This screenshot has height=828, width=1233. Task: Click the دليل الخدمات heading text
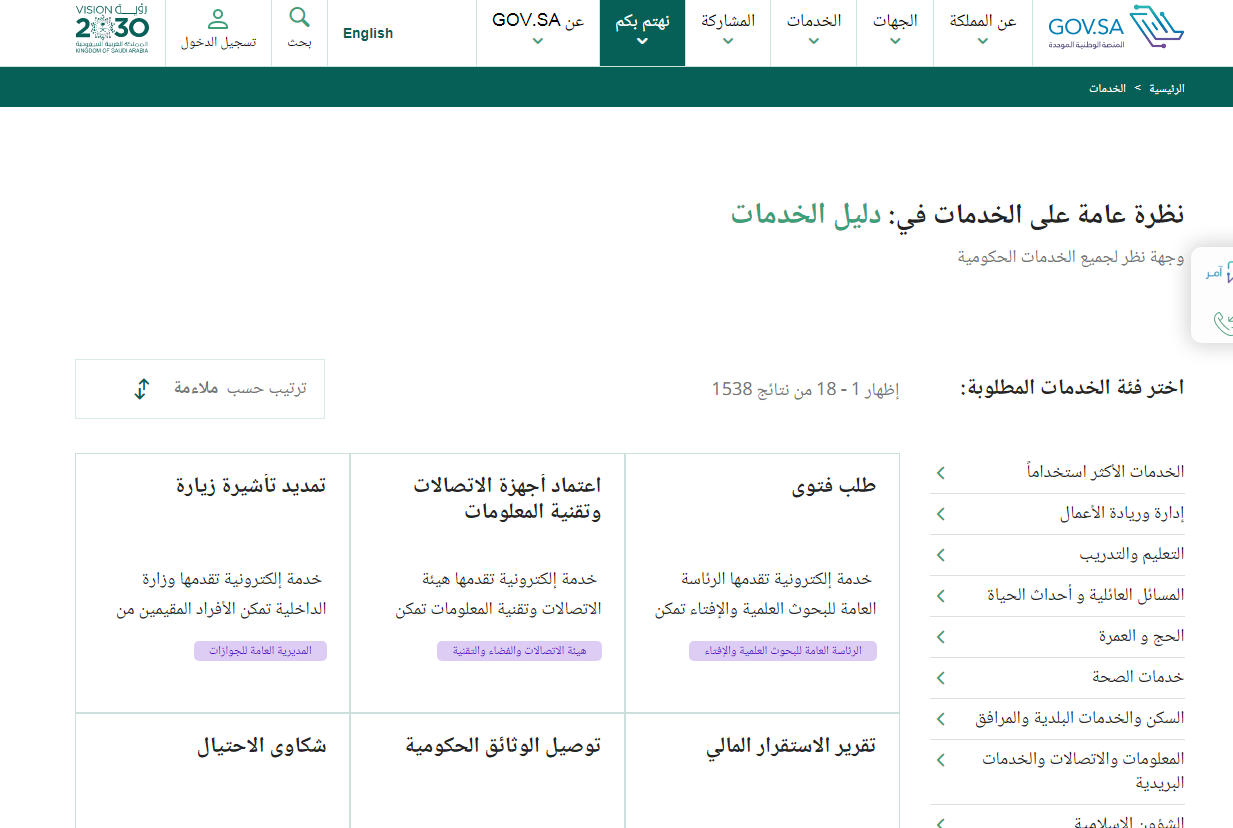point(806,214)
